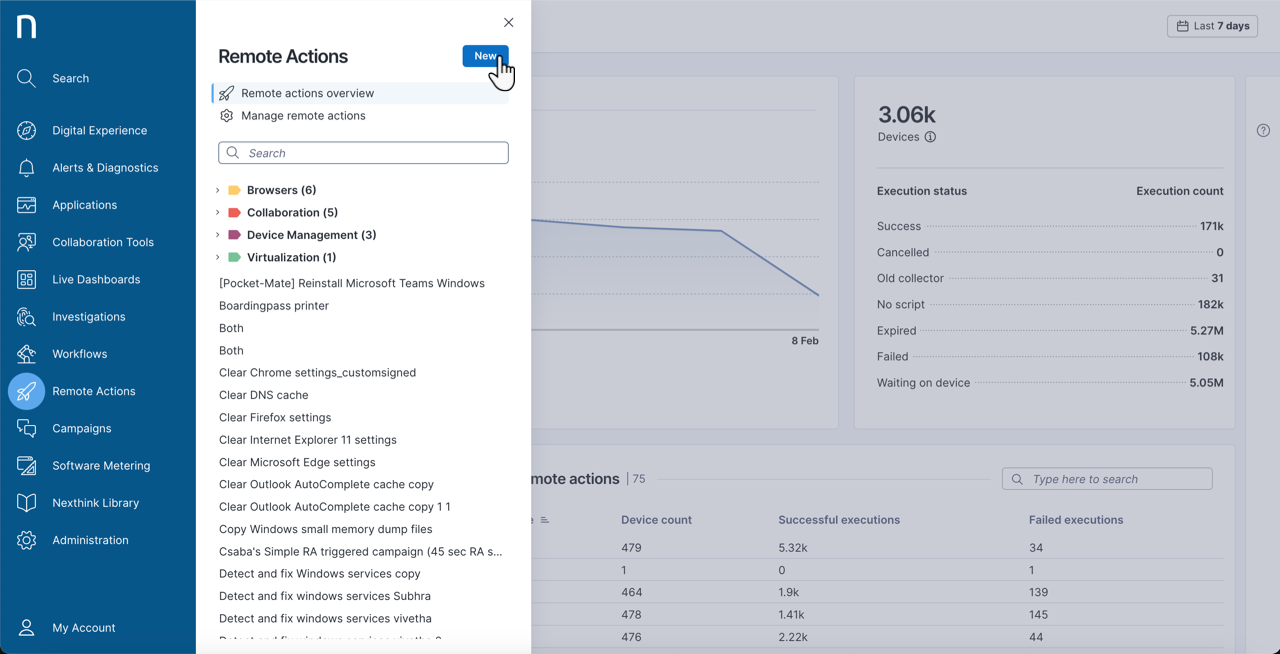The image size is (1280, 654).
Task: Open Alerts & Diagnostics
Action: [x=104, y=167]
